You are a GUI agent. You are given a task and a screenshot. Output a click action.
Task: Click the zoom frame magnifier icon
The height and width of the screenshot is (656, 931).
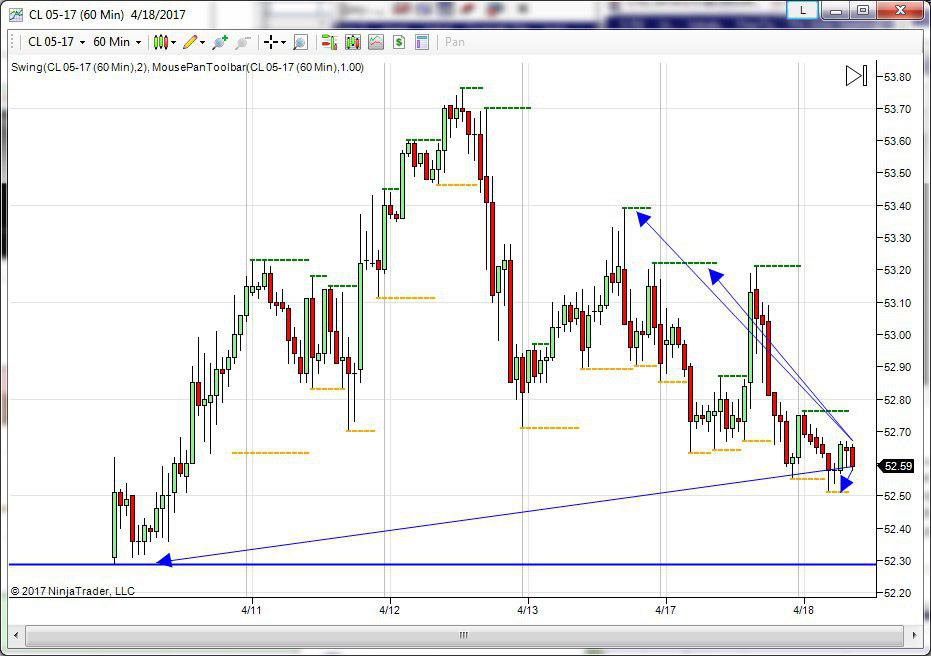tap(300, 42)
